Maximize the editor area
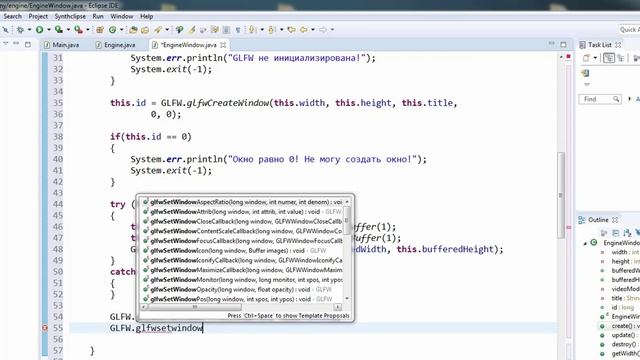 point(563,44)
